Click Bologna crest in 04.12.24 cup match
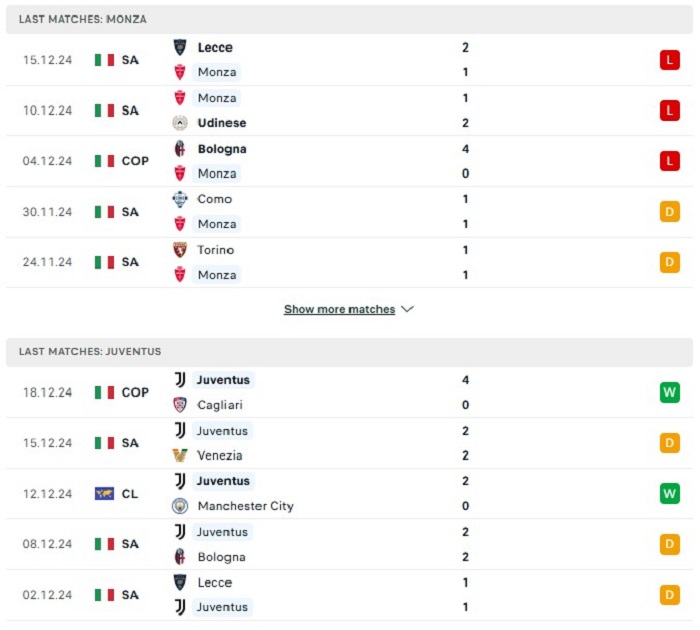Screen dimensions: 700x630 [180, 149]
